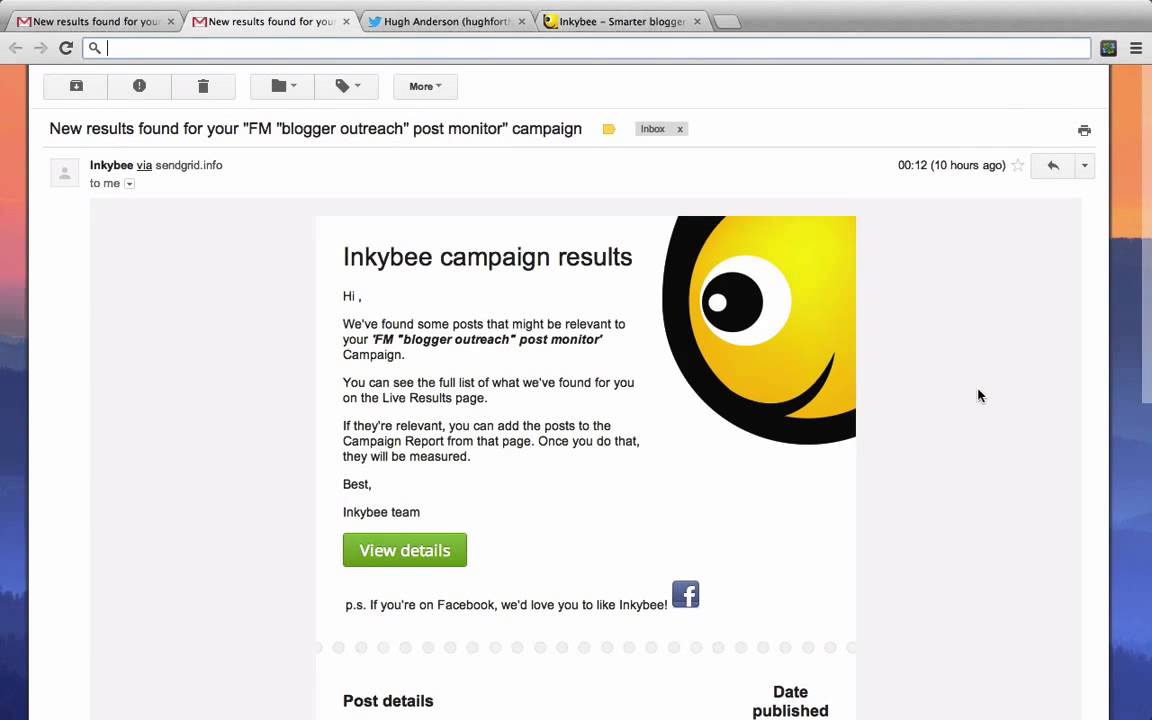Switch to the first Gmail tab
Viewport: 1152px width, 720px height.
(96, 22)
